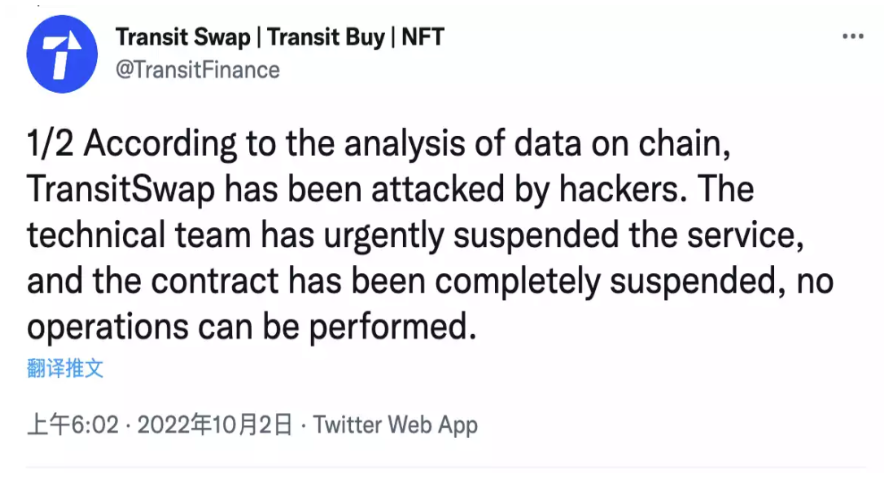The width and height of the screenshot is (890, 482).
Task: Click the '1/2' thread marker starting the tweet
Action: tap(50, 143)
